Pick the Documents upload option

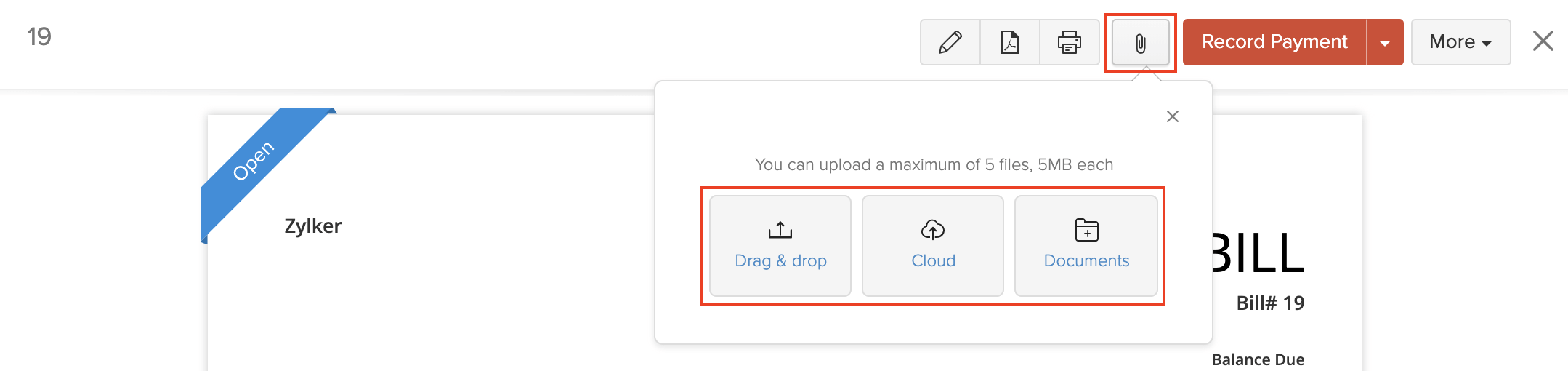tap(1086, 246)
